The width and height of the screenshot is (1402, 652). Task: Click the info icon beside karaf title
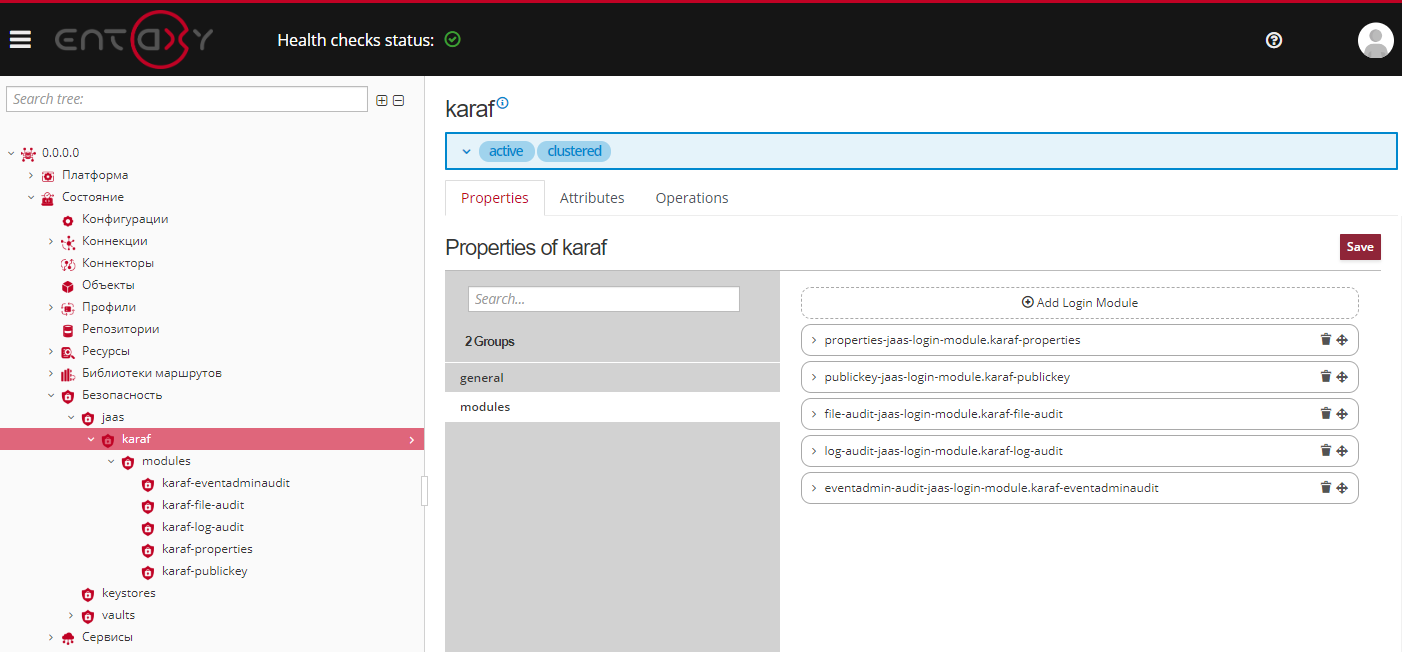pyautogui.click(x=503, y=103)
